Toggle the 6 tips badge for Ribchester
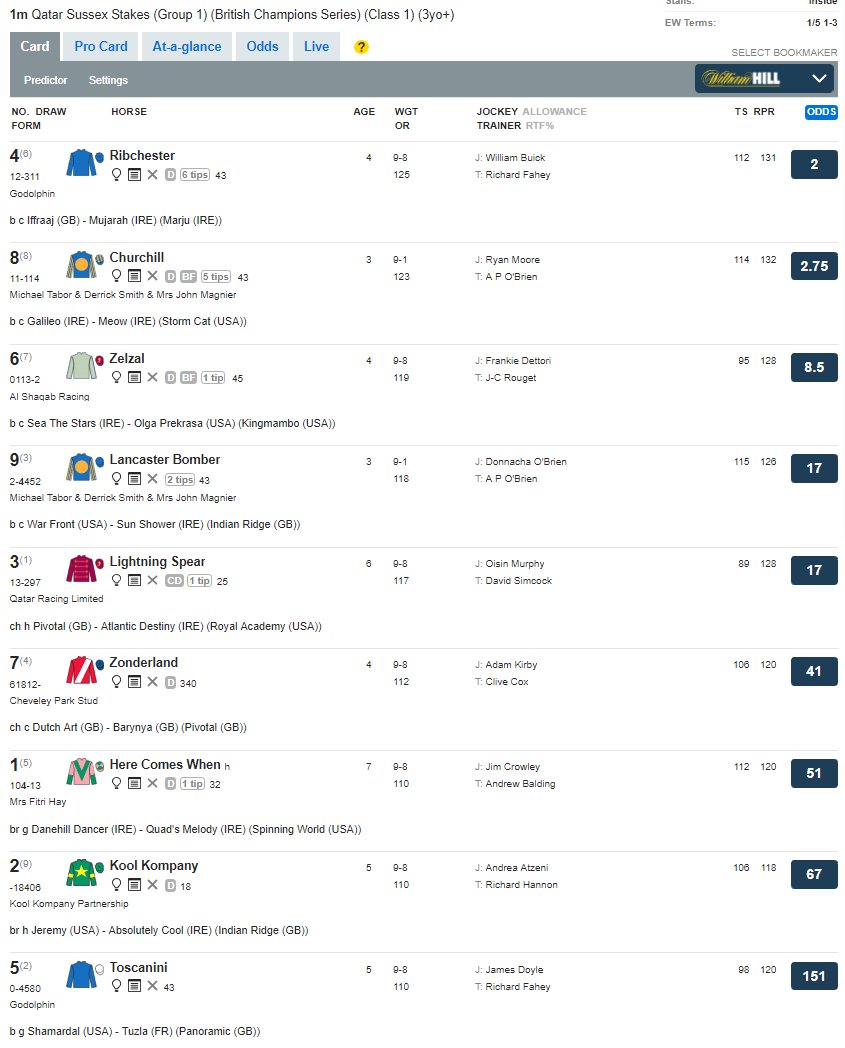Viewport: 845px width, 1048px height. pyautogui.click(x=195, y=175)
